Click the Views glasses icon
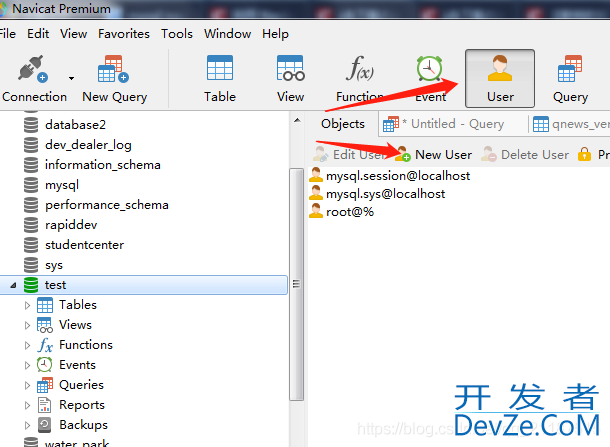The image size is (610, 447). tap(45, 325)
